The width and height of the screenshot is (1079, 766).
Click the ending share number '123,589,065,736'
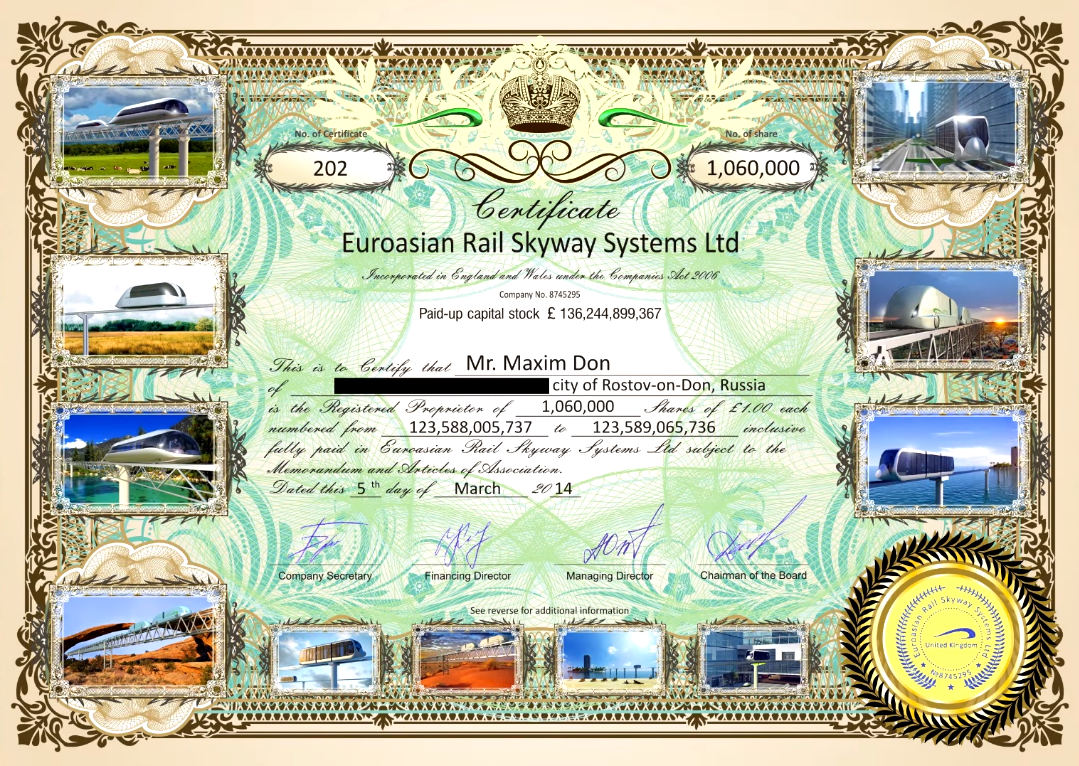(x=654, y=427)
